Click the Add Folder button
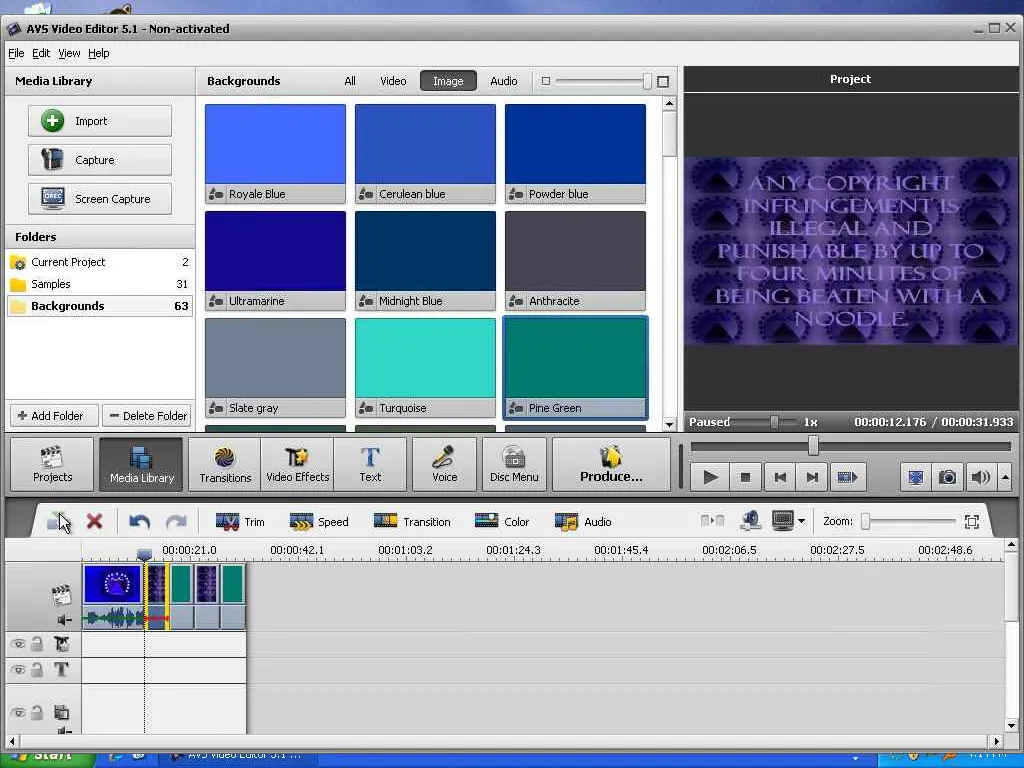This screenshot has height=768, width=1024. pos(54,416)
